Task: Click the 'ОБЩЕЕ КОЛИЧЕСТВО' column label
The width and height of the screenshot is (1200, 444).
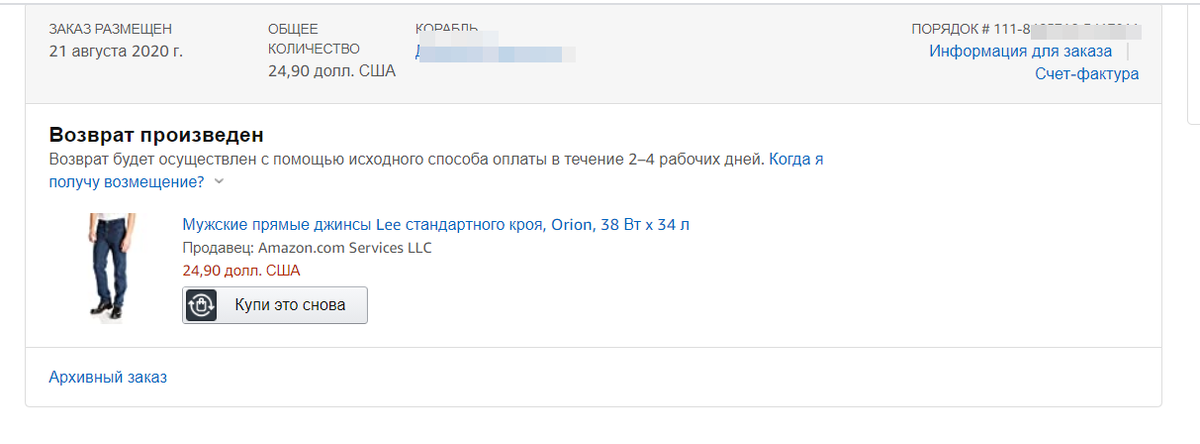Action: point(314,38)
